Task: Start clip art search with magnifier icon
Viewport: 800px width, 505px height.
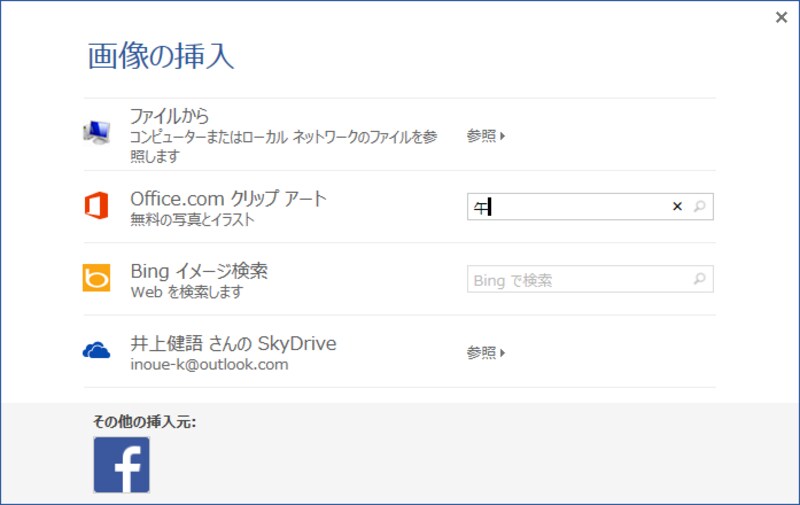Action: (699, 206)
